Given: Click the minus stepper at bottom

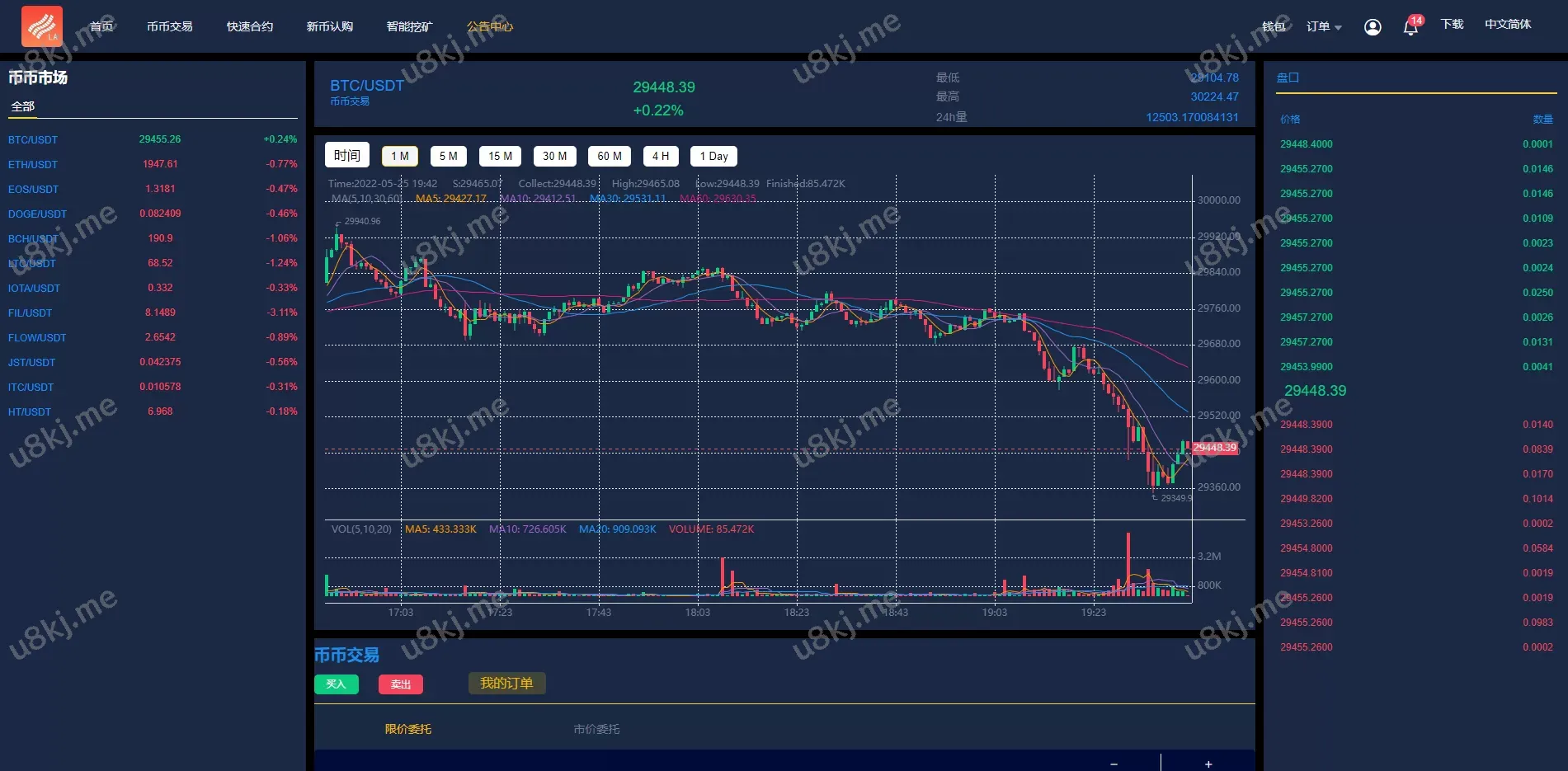Looking at the screenshot, I should (x=1114, y=764).
